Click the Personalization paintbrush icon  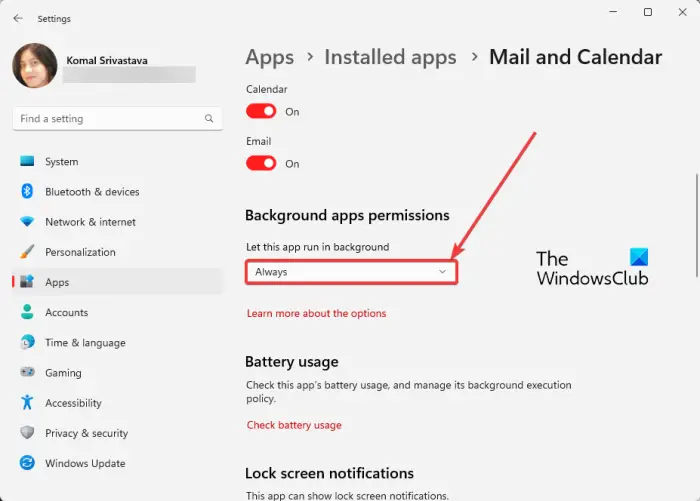pyautogui.click(x=27, y=251)
